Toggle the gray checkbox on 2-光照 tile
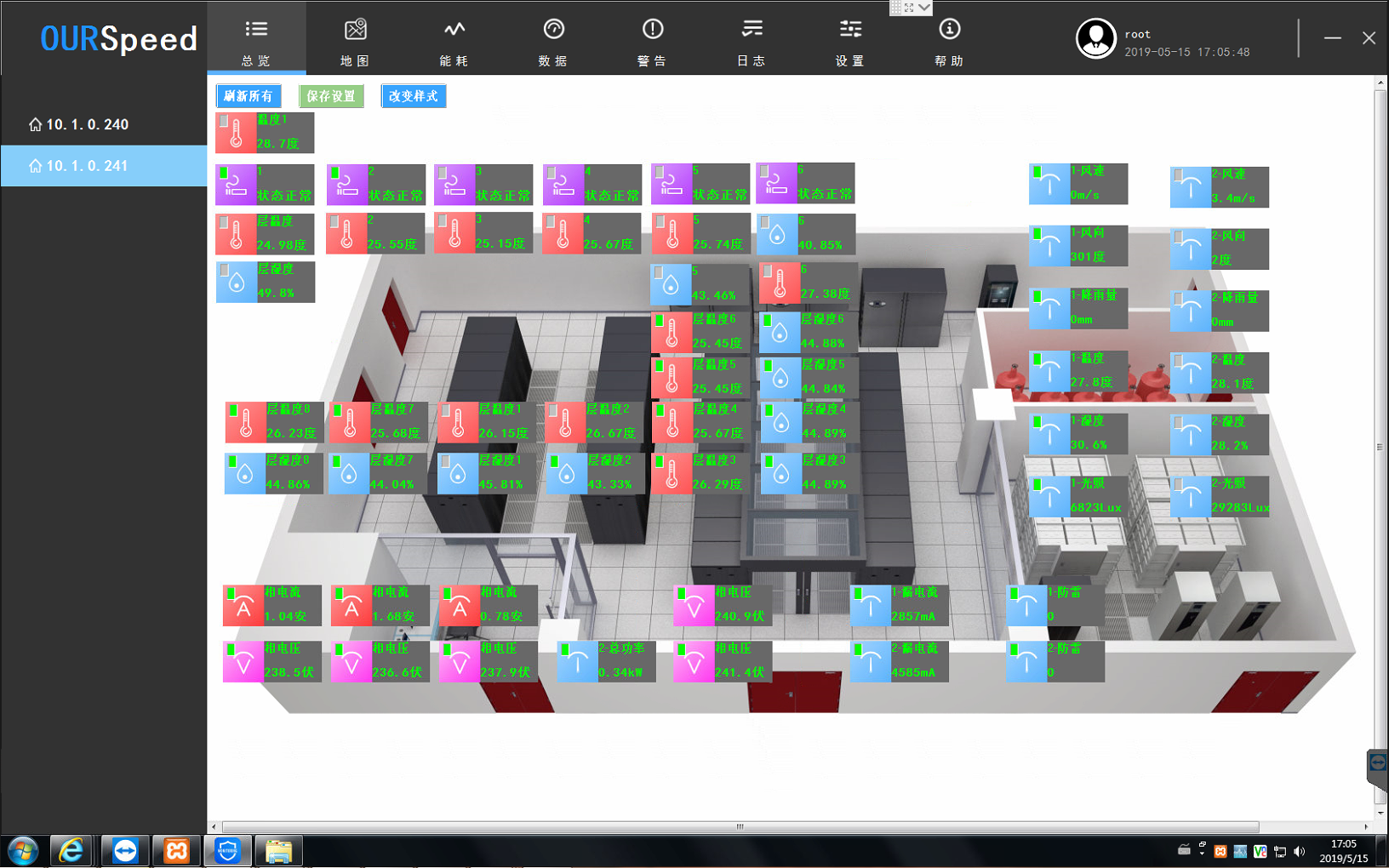Screen dimensions: 1389x868 pyautogui.click(x=1179, y=485)
